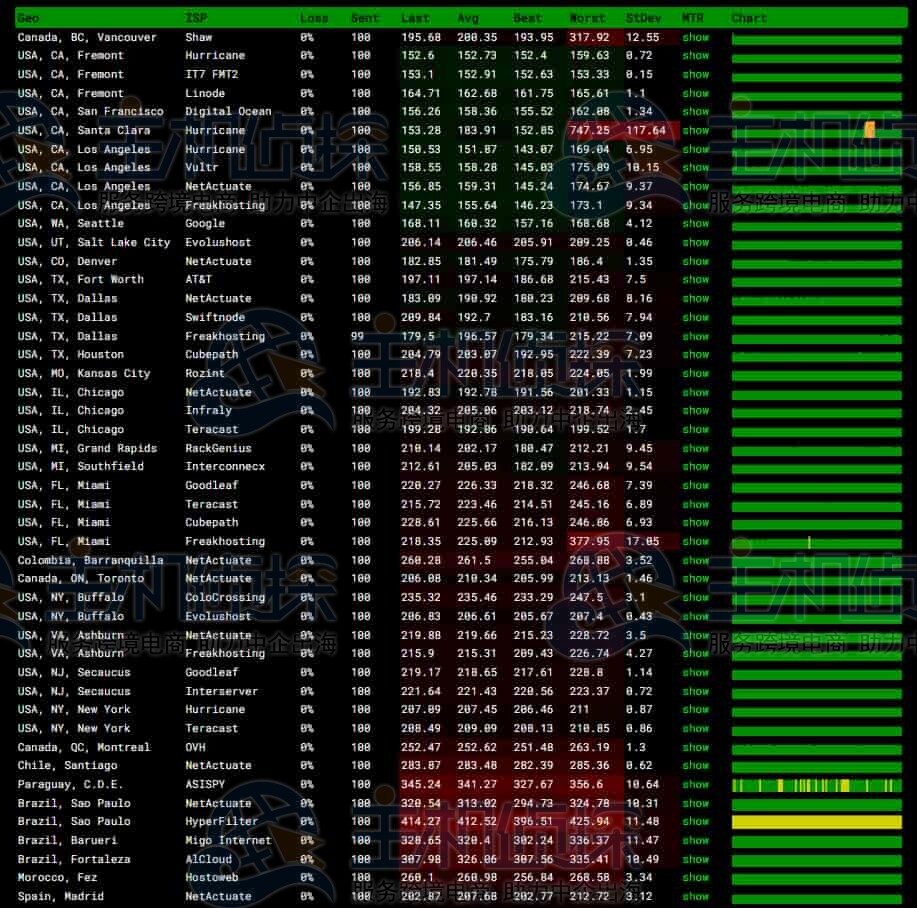Click the ISP name Hostoweb

212,878
